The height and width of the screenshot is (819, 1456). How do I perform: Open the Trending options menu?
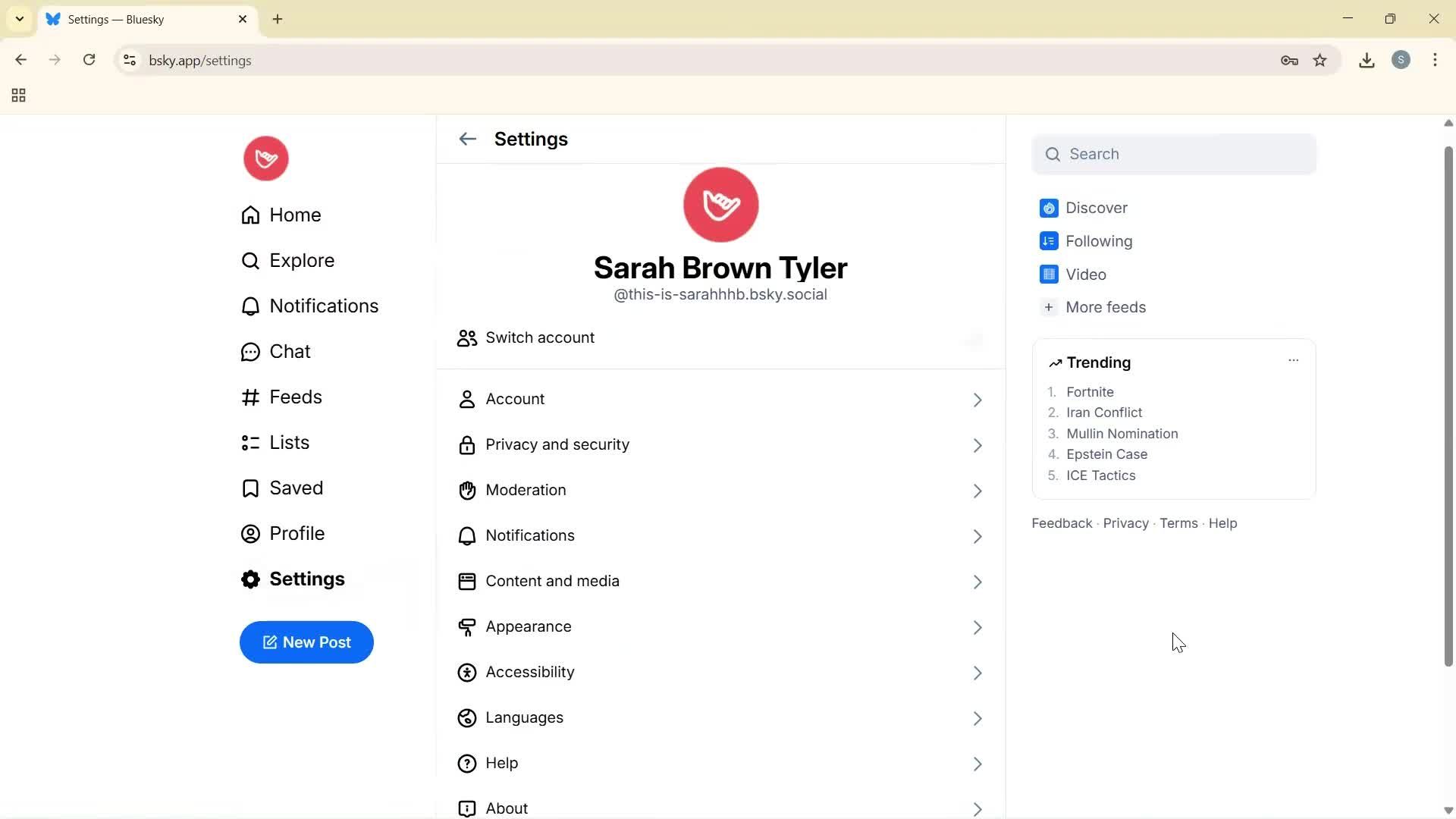click(1293, 360)
